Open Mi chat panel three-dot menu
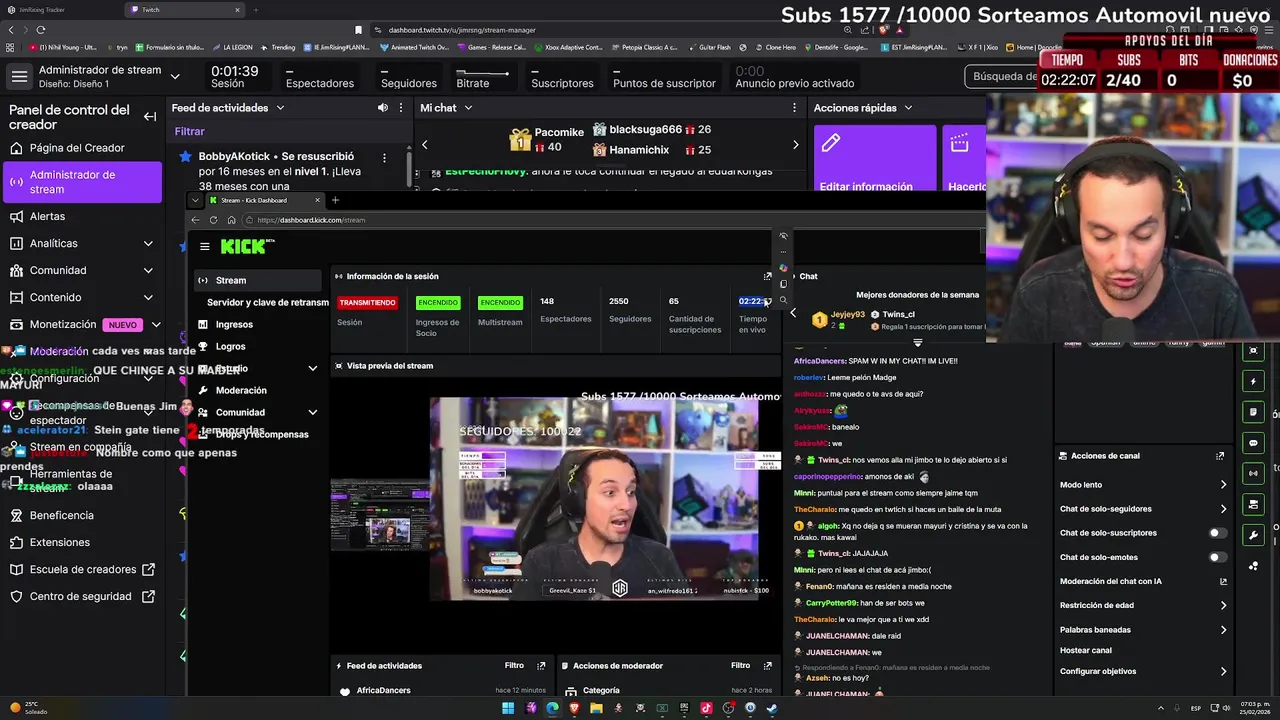1280x720 pixels. [x=795, y=108]
